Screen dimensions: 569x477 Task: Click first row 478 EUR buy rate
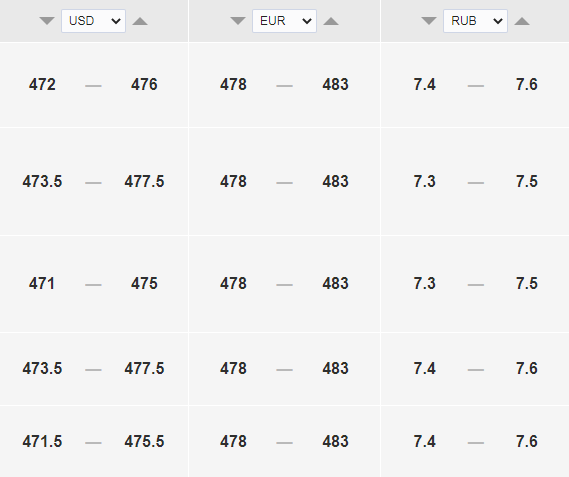pyautogui.click(x=233, y=85)
